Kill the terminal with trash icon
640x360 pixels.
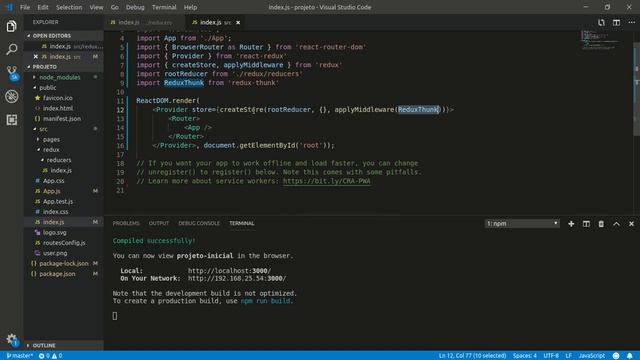601,224
